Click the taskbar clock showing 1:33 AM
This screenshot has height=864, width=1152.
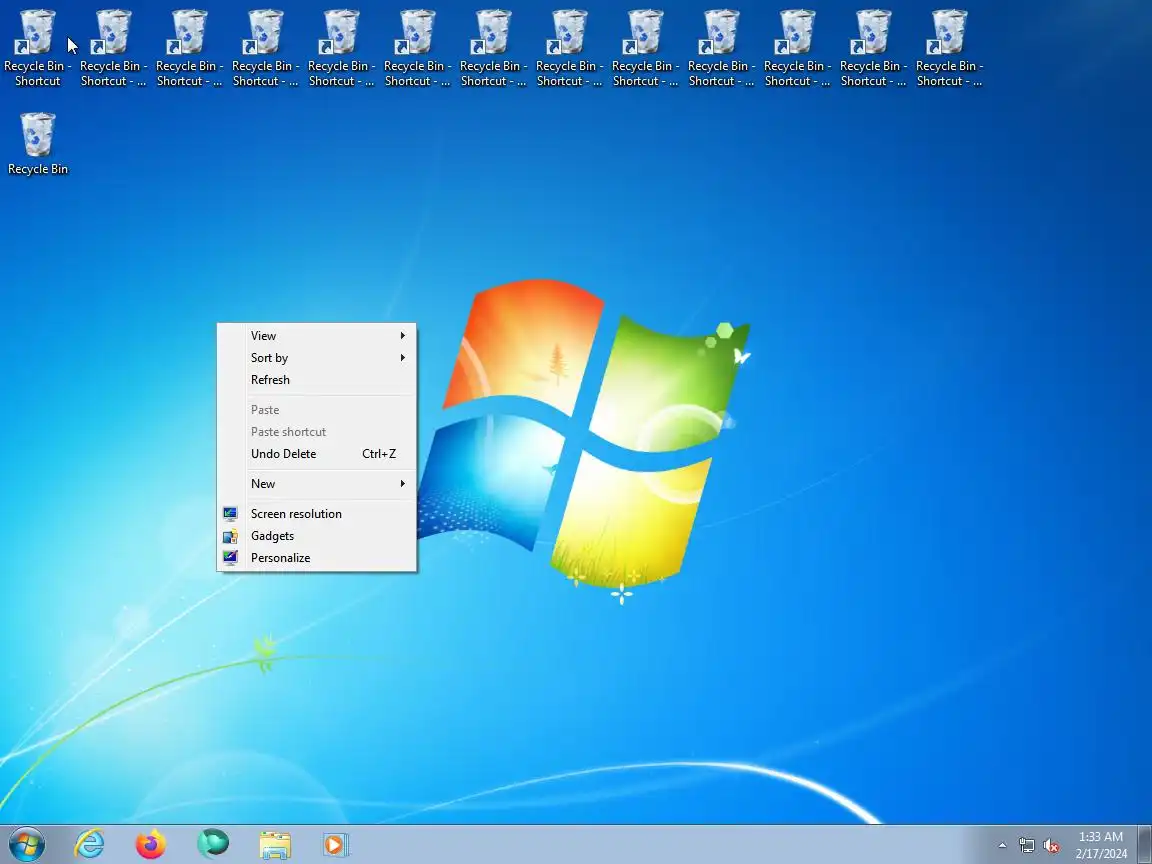pos(1101,845)
